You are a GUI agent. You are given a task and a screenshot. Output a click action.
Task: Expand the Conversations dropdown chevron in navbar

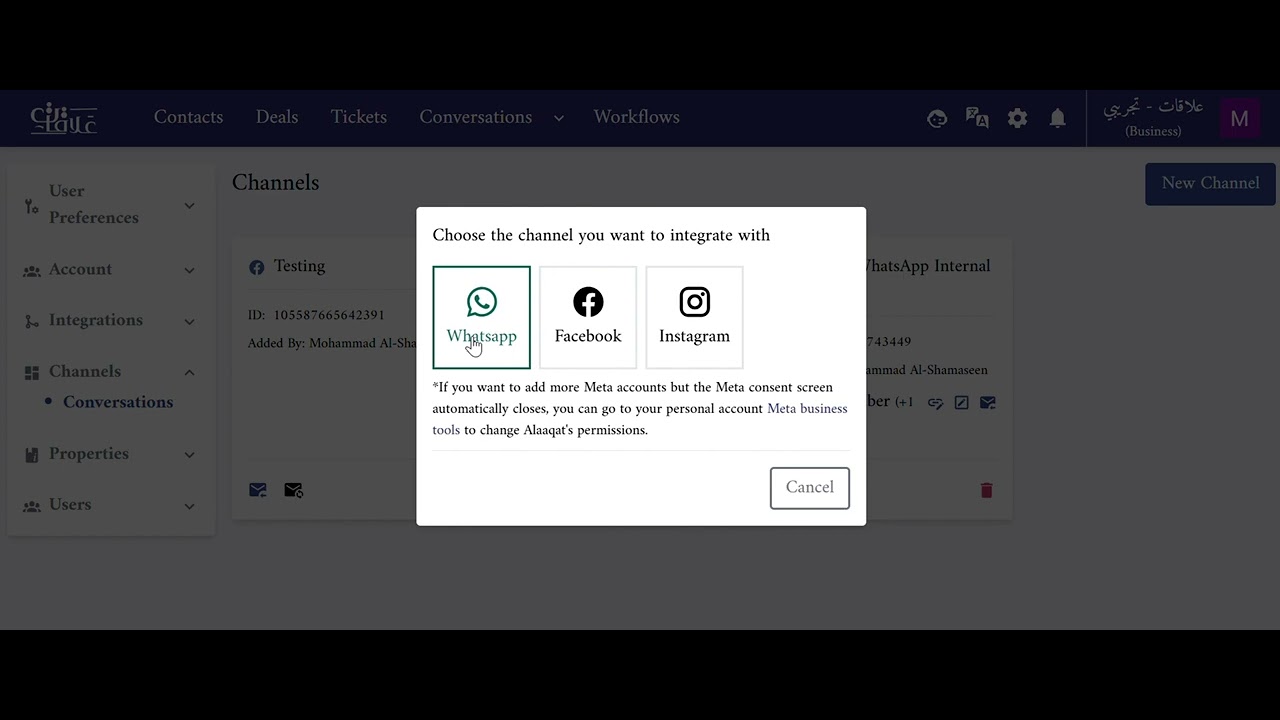point(559,118)
